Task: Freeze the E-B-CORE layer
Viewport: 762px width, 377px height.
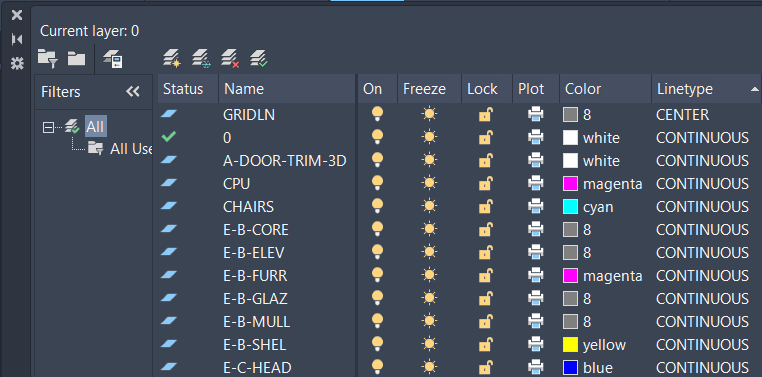Action: point(429,229)
